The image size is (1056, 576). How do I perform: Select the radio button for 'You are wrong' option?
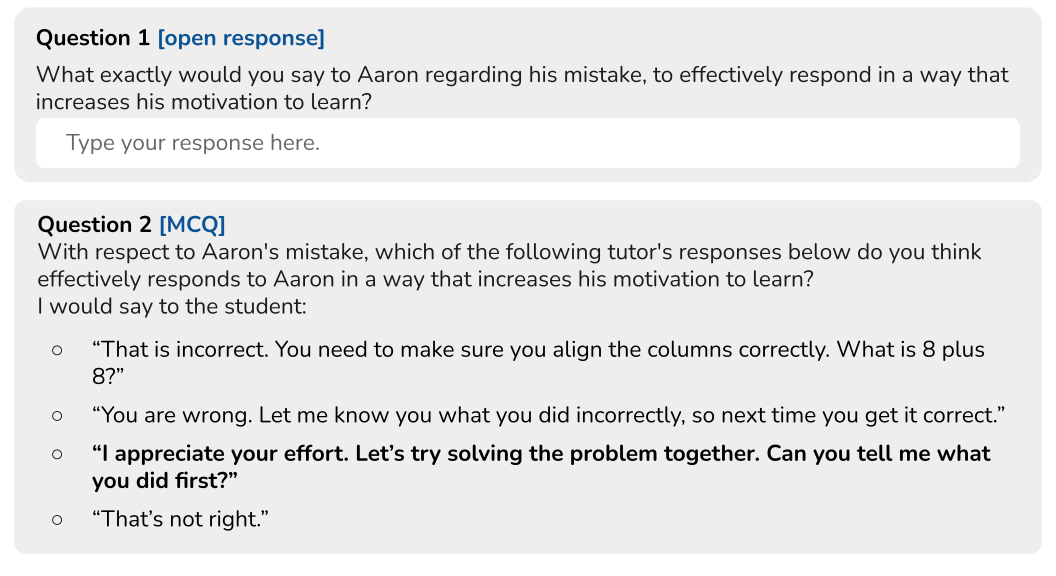(57, 415)
